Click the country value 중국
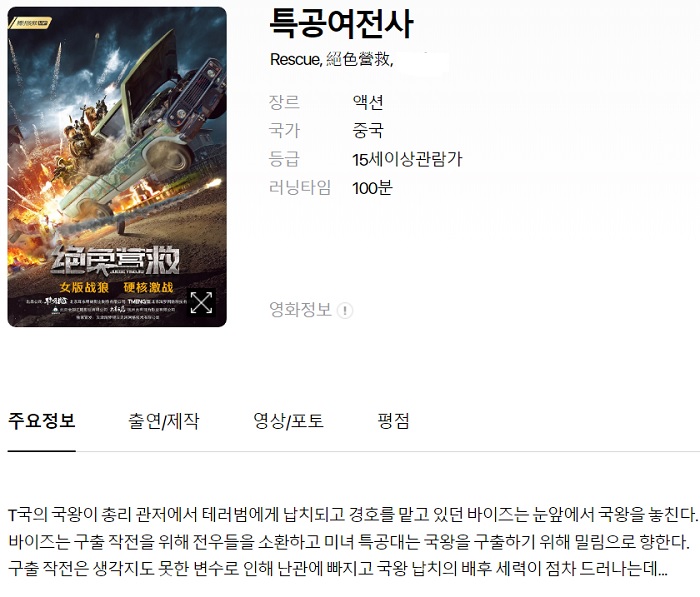 (368, 130)
